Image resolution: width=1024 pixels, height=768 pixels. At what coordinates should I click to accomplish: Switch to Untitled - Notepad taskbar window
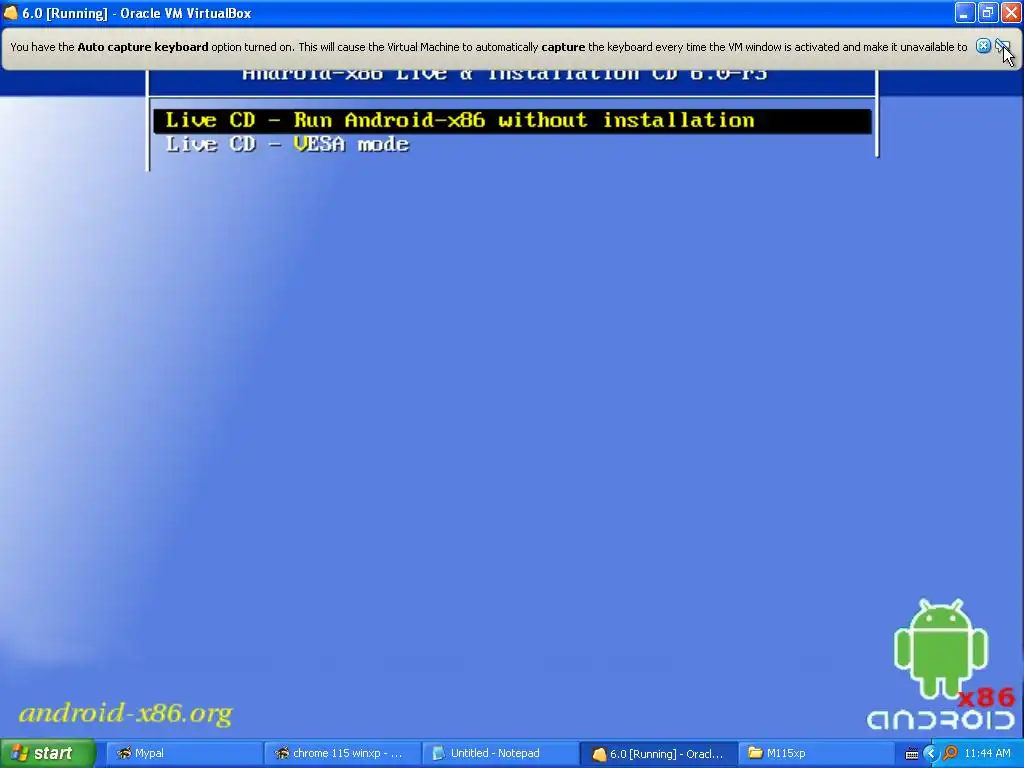point(501,754)
